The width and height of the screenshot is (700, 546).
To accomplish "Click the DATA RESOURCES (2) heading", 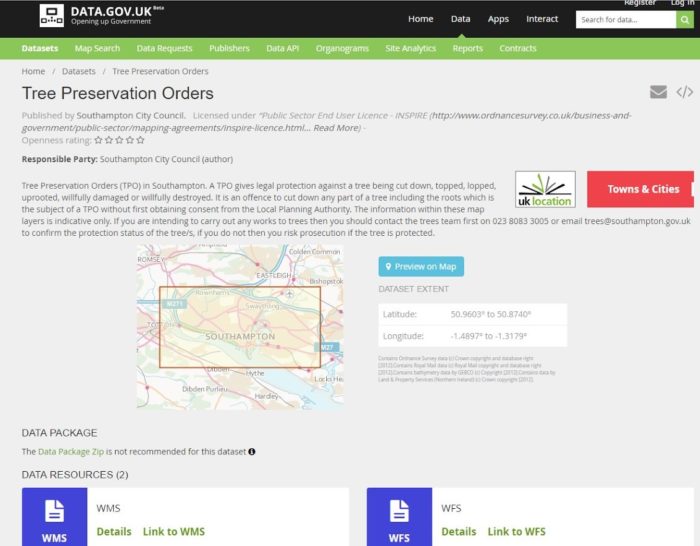I will pyautogui.click(x=75, y=475).
